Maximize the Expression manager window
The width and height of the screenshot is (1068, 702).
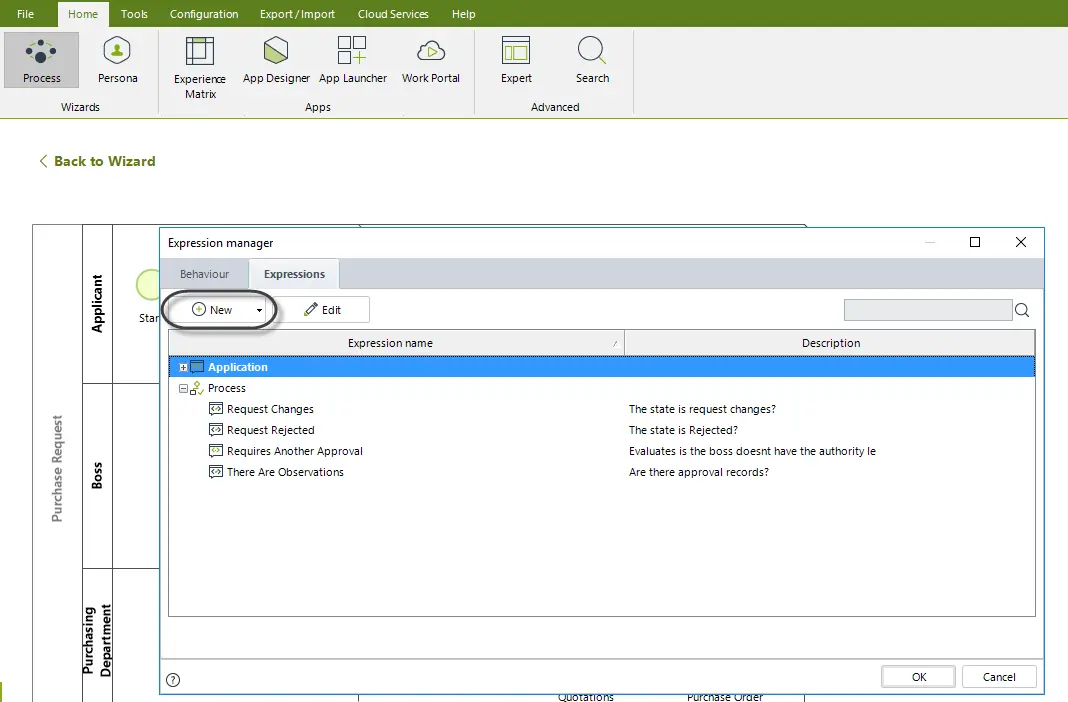975,242
